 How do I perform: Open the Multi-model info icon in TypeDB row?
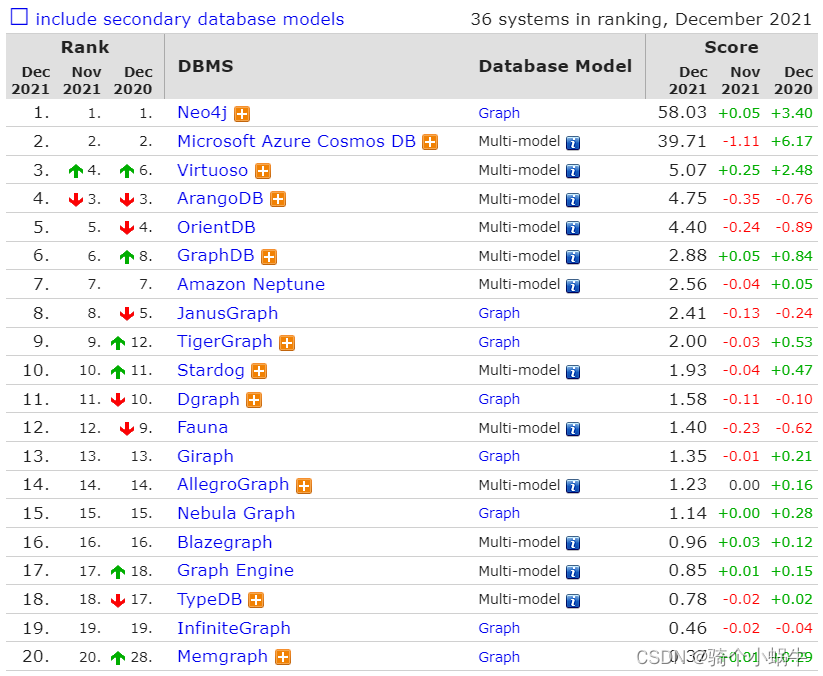click(573, 600)
